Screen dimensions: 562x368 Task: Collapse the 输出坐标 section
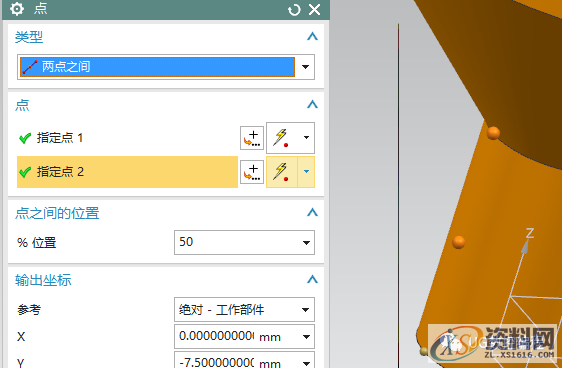click(312, 279)
